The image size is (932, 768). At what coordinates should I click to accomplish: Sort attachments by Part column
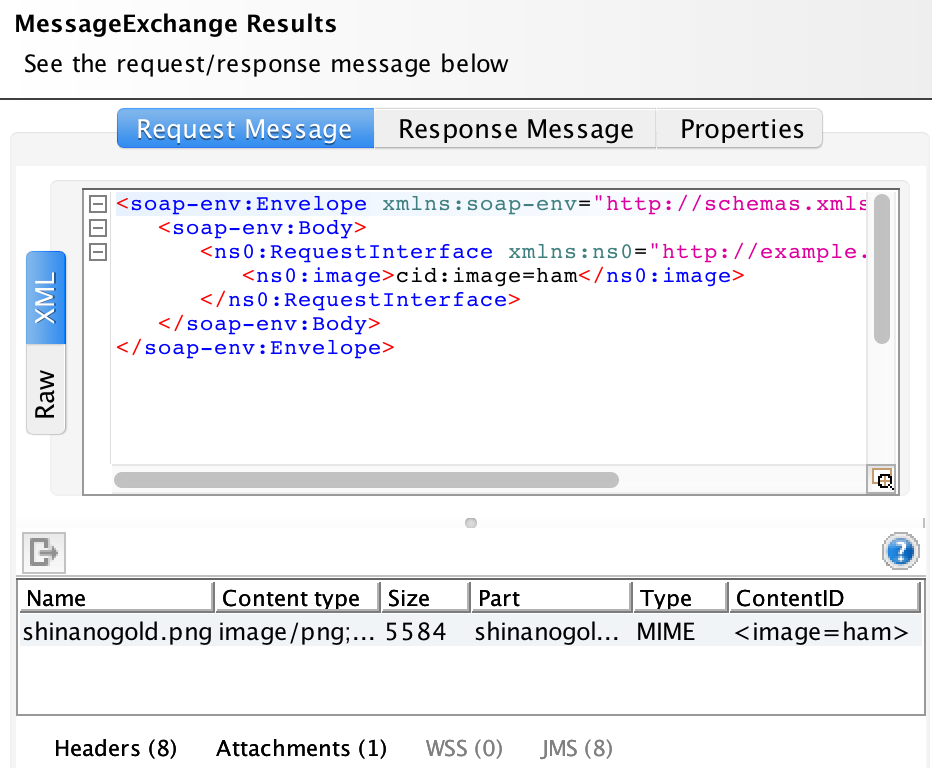click(551, 597)
